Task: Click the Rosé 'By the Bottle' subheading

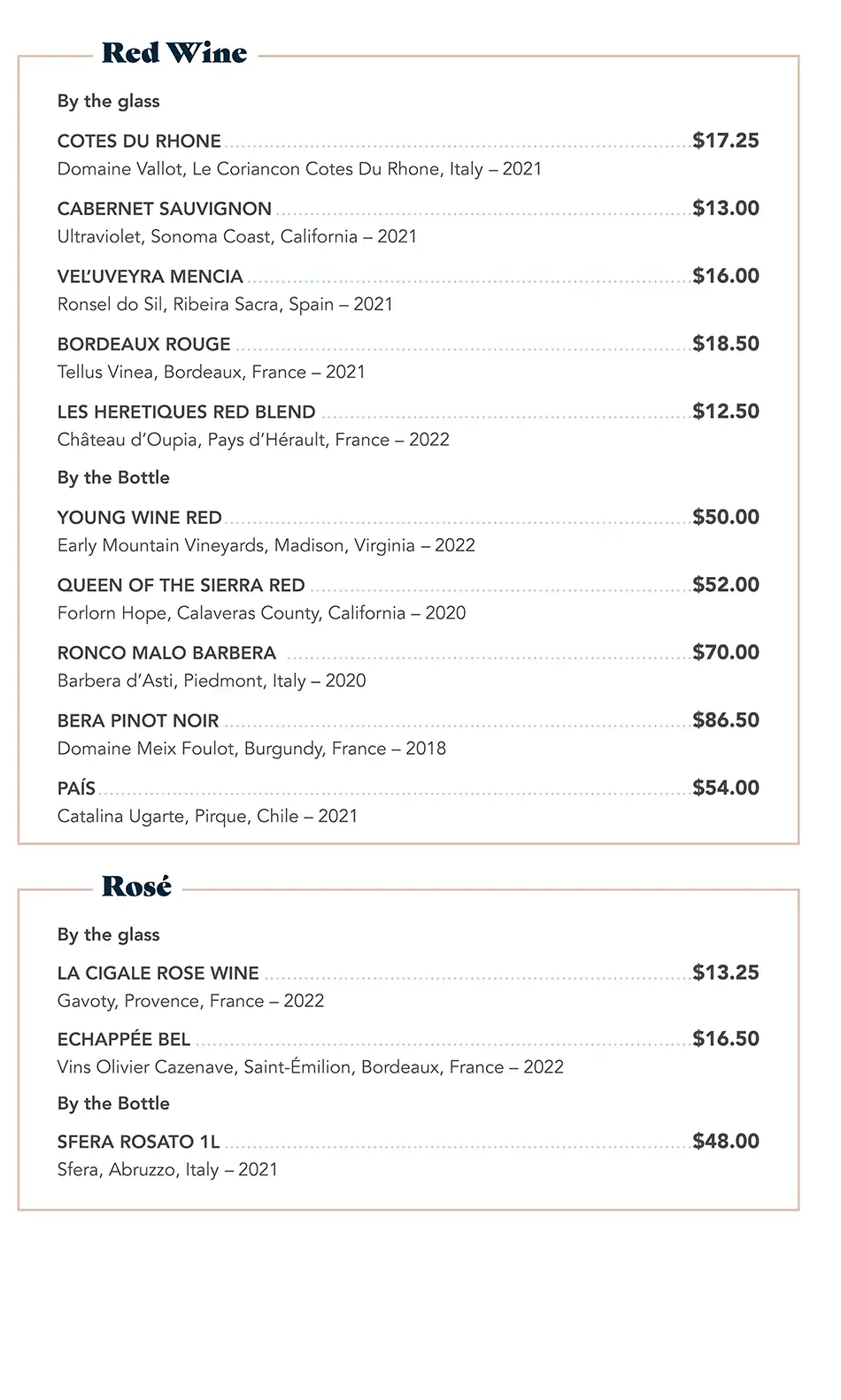Action: pyautogui.click(x=113, y=1104)
